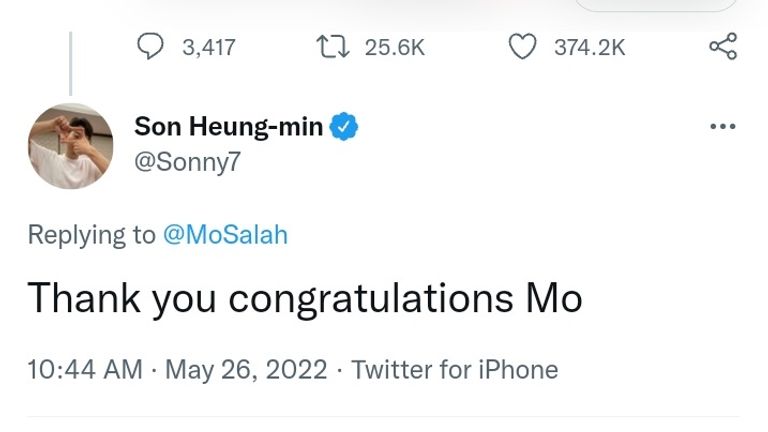
Task: Open the share icon menu
Action: coord(722,46)
